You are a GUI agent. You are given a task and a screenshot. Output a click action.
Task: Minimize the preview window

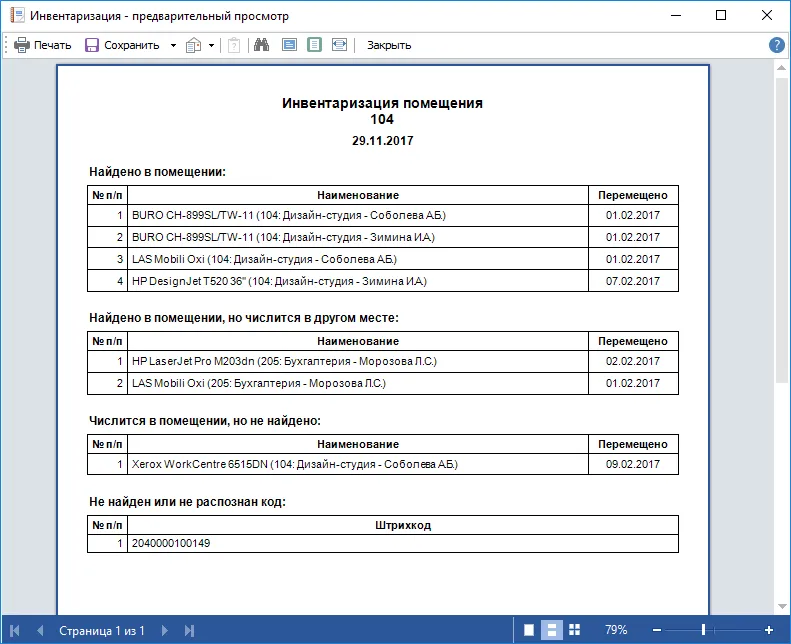point(676,15)
